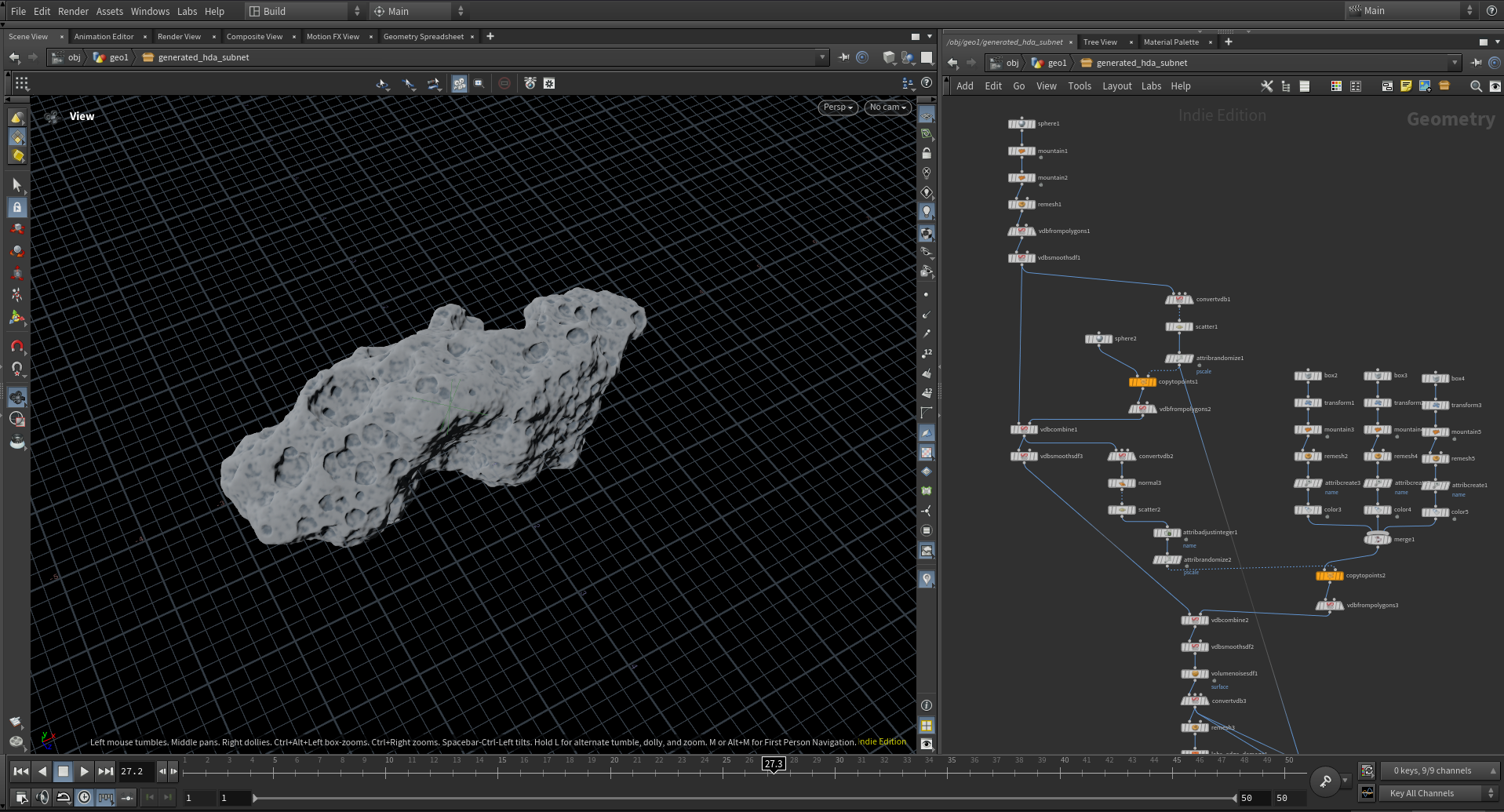Screen dimensions: 1504x812
Task: Switch to the Geometry Spreadsheet tab
Action: [423, 37]
